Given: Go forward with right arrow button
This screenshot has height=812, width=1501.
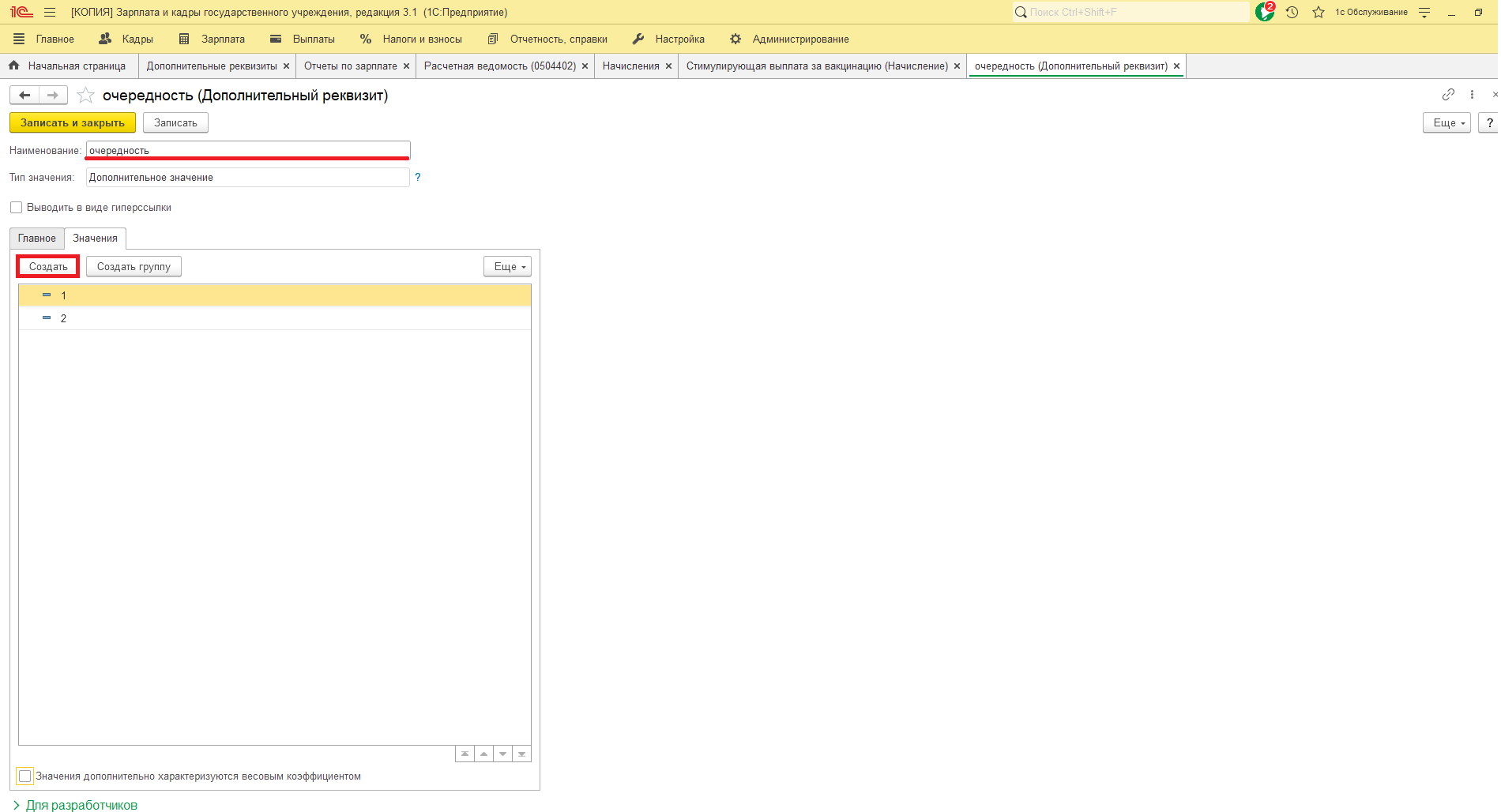Looking at the screenshot, I should click(x=53, y=95).
